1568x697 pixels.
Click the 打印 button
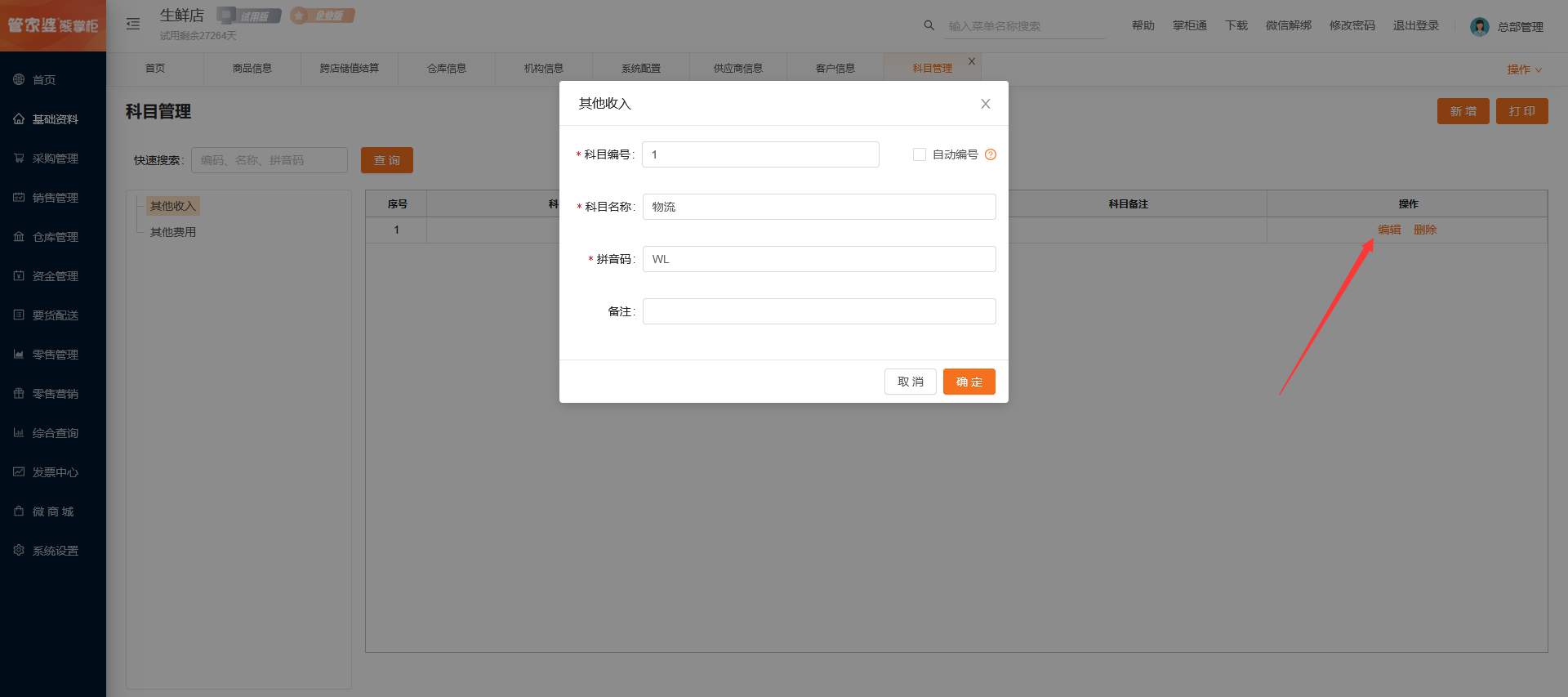pos(1522,111)
